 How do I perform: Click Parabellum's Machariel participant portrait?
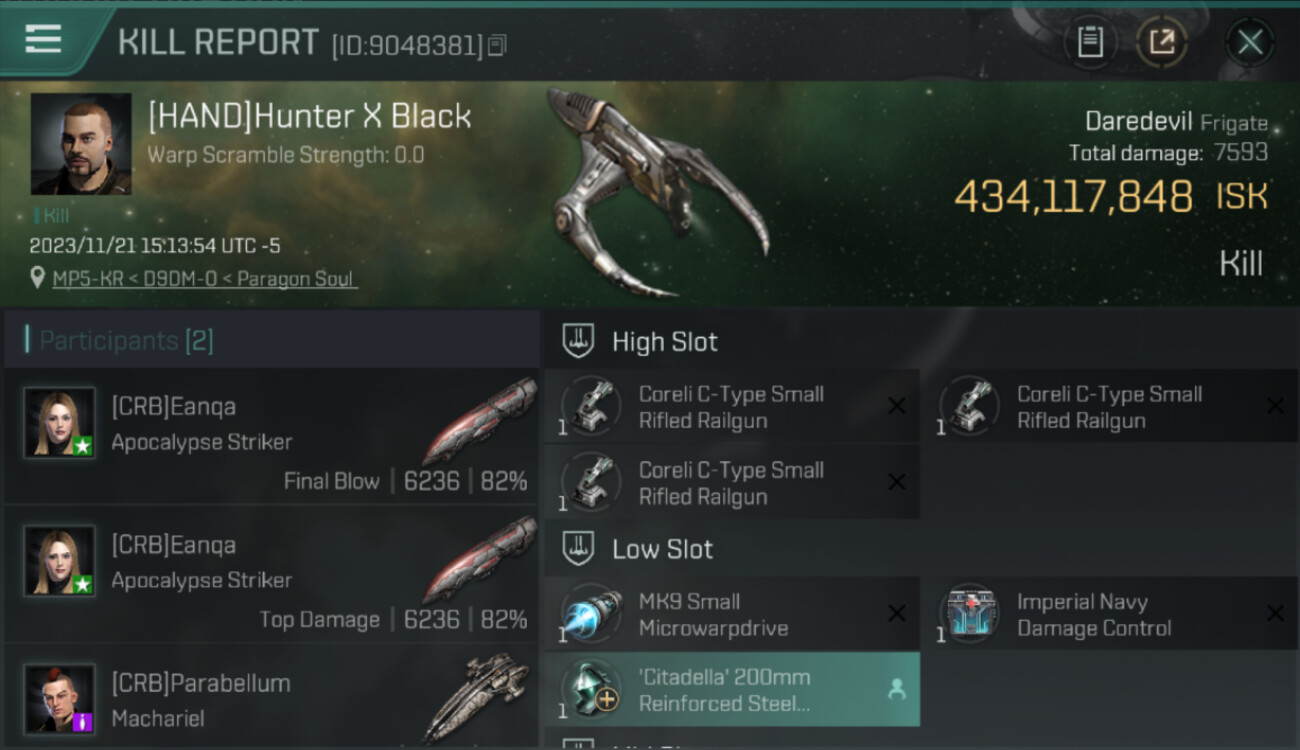point(60,698)
